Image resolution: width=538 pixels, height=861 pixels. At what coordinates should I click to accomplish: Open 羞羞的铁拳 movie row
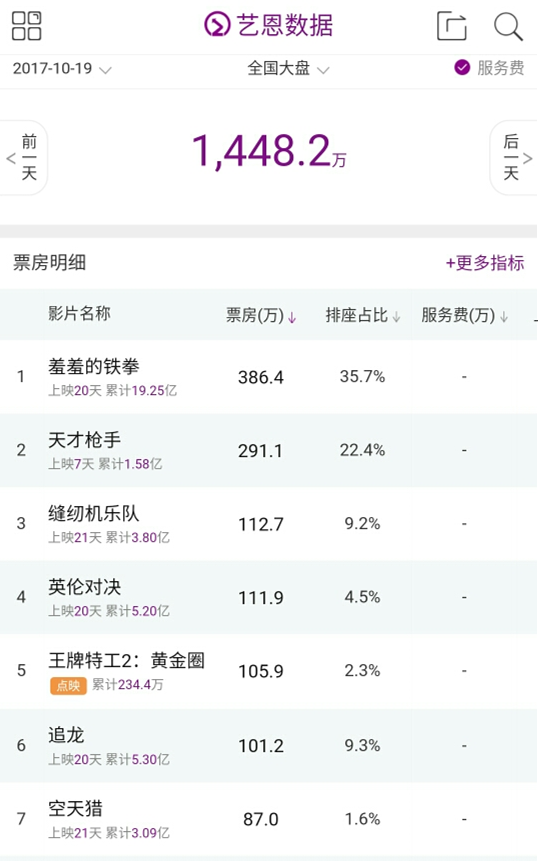click(x=269, y=377)
